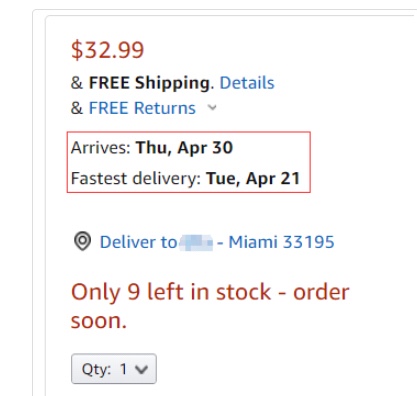Click the Miami 33195 zip text
This screenshot has width=417, height=396.
pos(281,242)
